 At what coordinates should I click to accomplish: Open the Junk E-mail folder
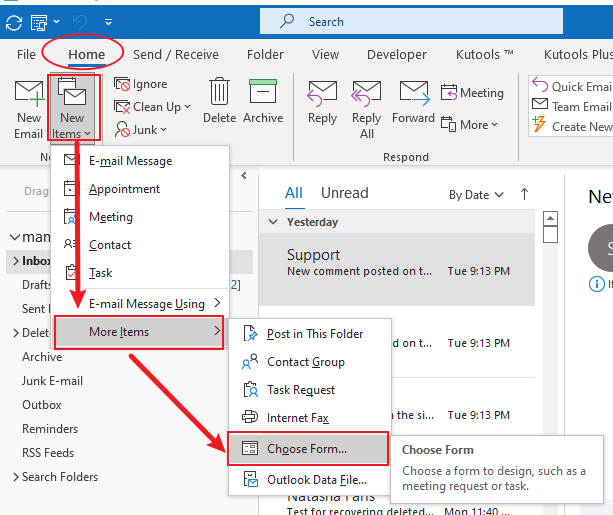click(53, 381)
